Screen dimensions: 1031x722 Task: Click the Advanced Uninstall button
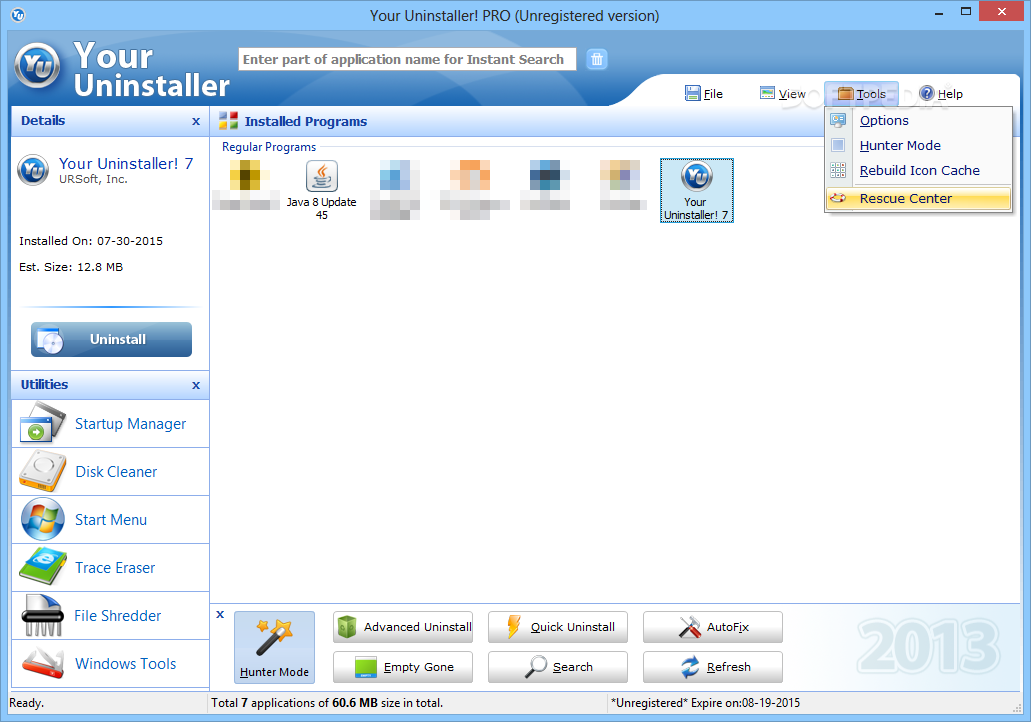click(402, 627)
